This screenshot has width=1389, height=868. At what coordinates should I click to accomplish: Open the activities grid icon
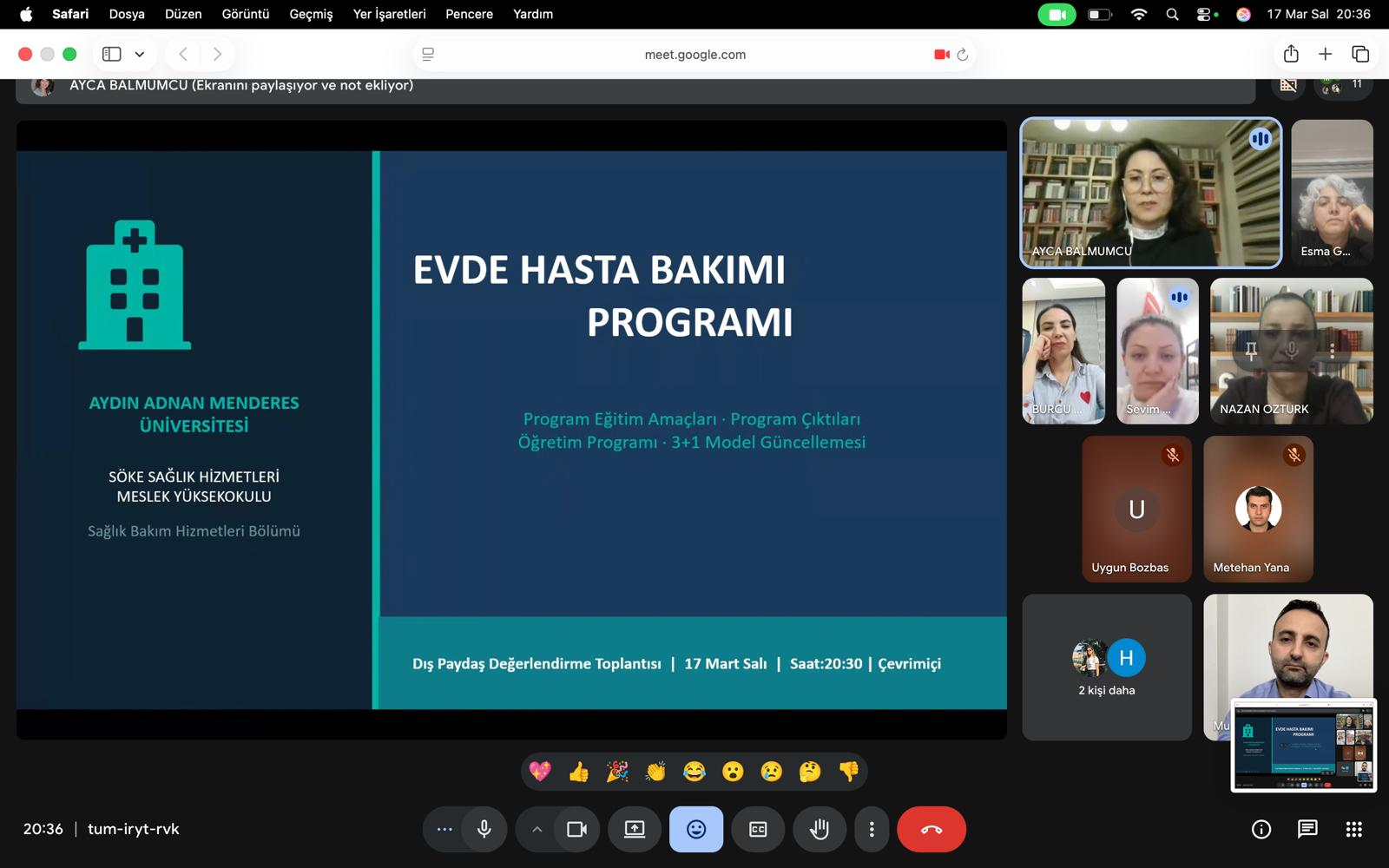pos(1353,829)
